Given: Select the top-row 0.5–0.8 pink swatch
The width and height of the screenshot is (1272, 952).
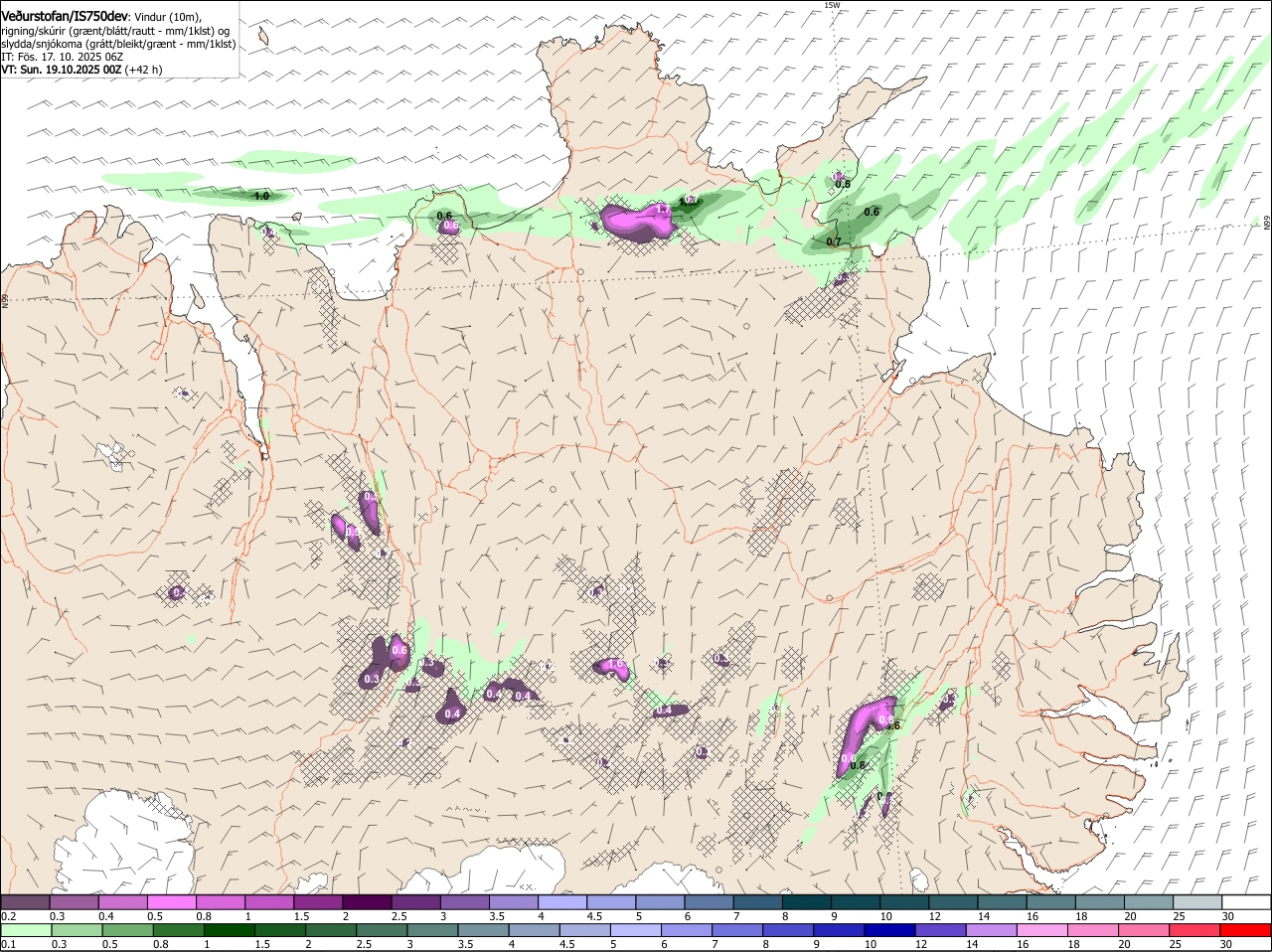Looking at the screenshot, I should pos(172,902).
